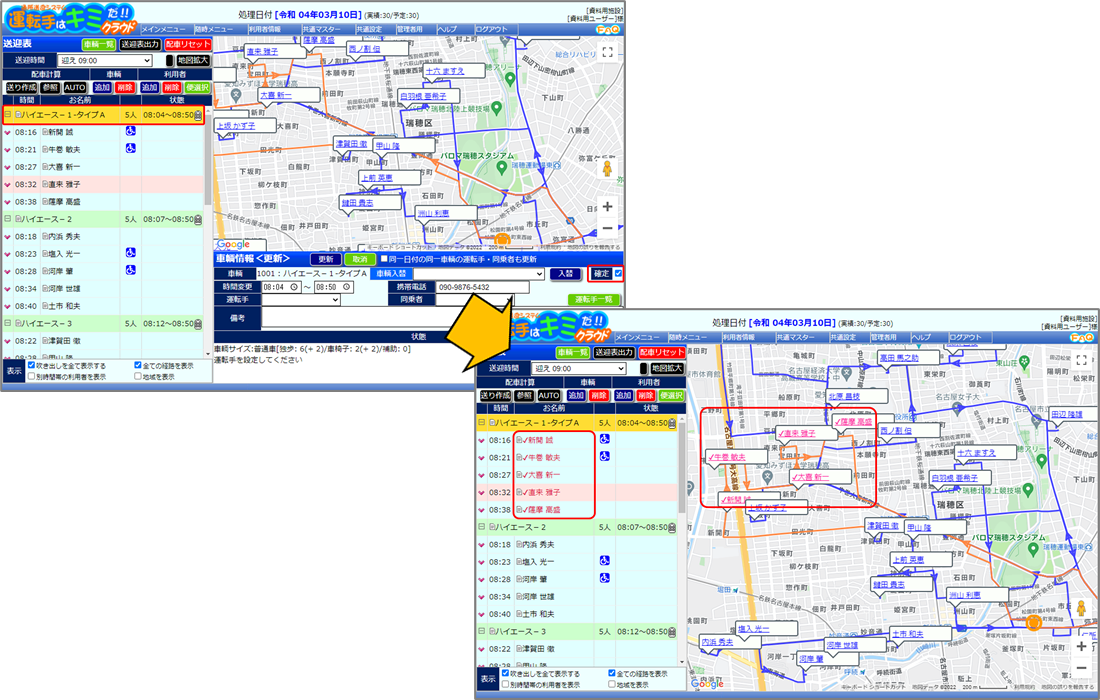
Task: Click the 運転手一覧 button
Action: click(x=593, y=299)
